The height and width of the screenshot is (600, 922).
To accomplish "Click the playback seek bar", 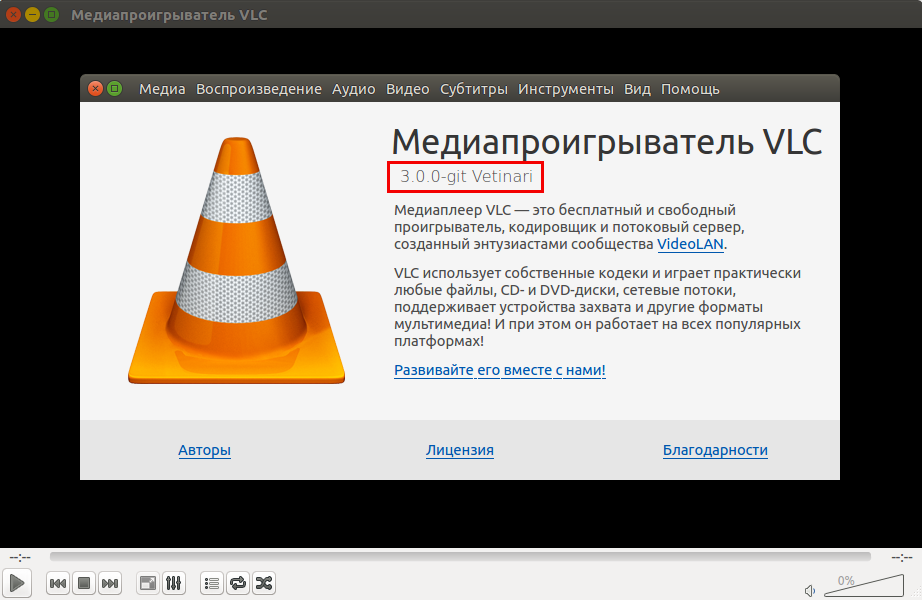I will [460, 556].
